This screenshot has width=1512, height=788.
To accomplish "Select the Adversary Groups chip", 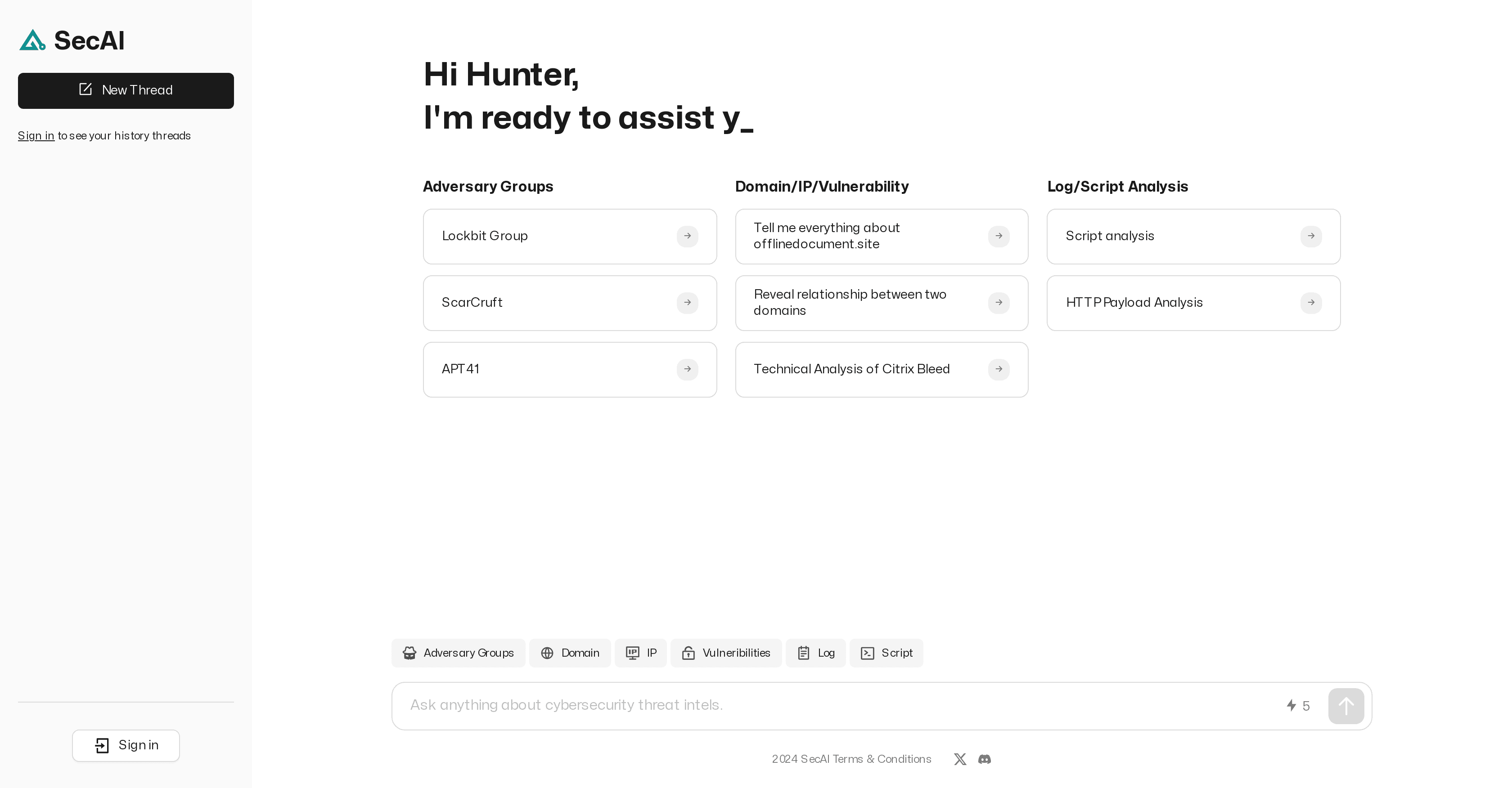I will [458, 653].
